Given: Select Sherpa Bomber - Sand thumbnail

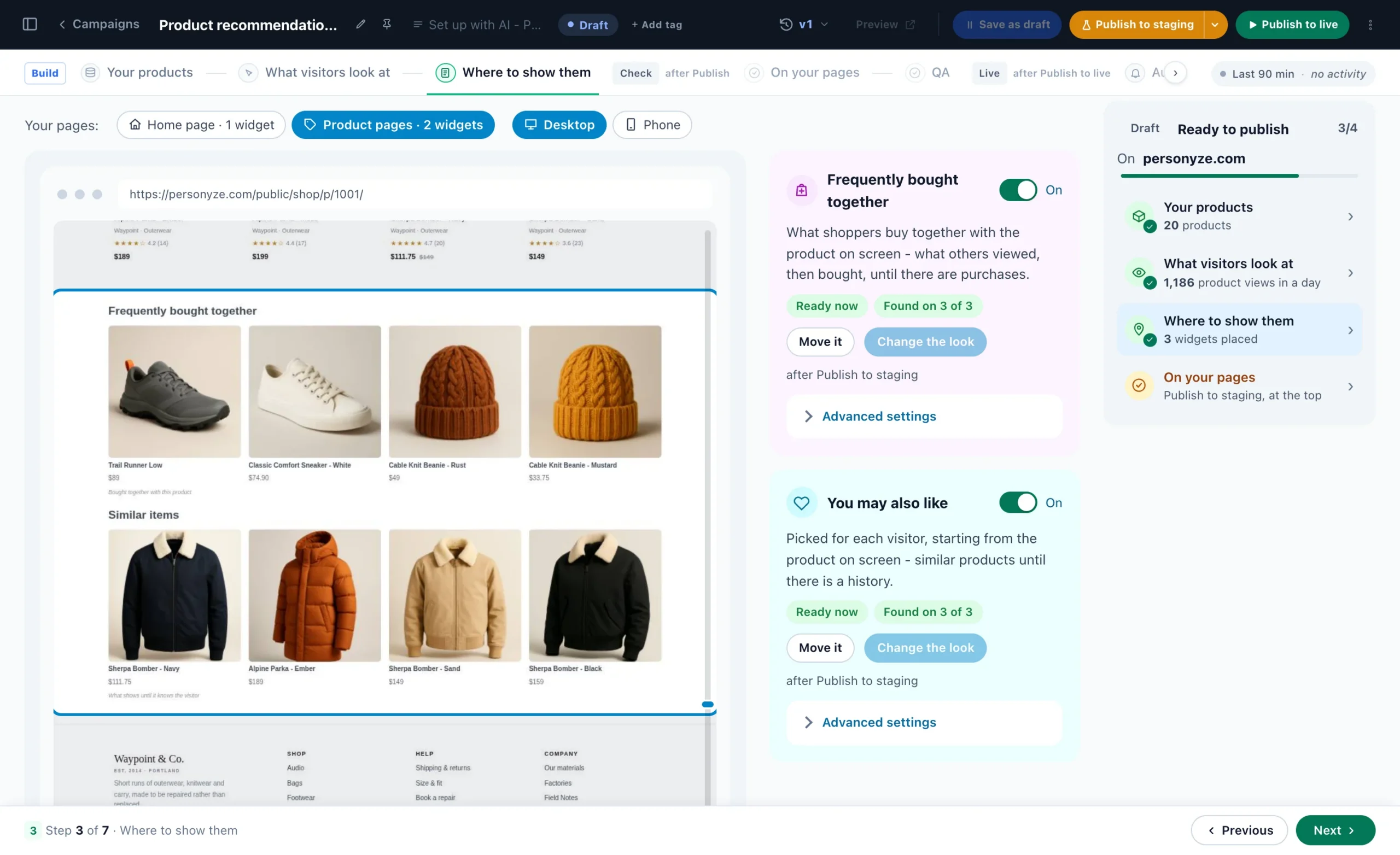Looking at the screenshot, I should click(x=454, y=595).
